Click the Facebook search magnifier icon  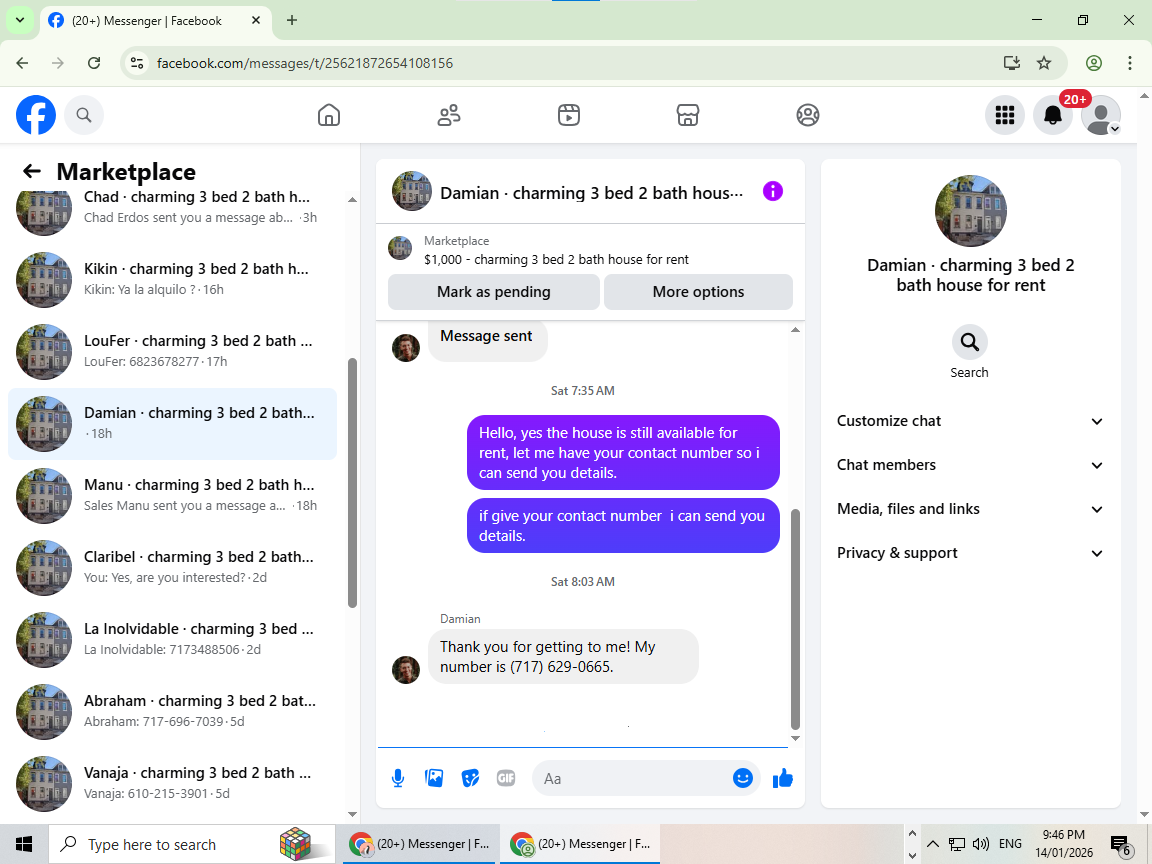[84, 115]
